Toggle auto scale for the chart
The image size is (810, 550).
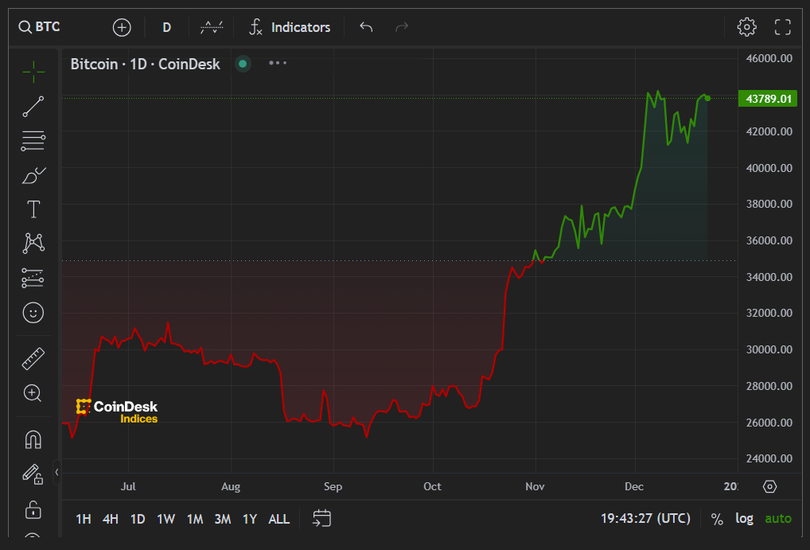click(777, 518)
